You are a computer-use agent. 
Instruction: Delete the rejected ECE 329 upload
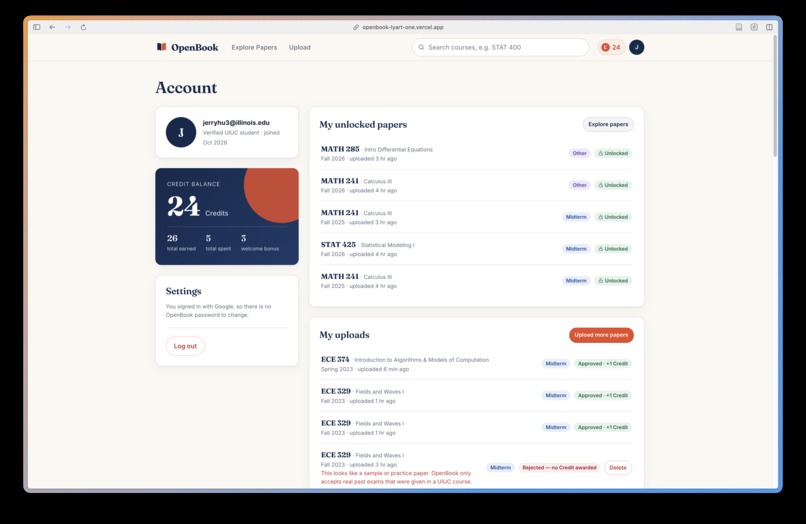point(618,467)
